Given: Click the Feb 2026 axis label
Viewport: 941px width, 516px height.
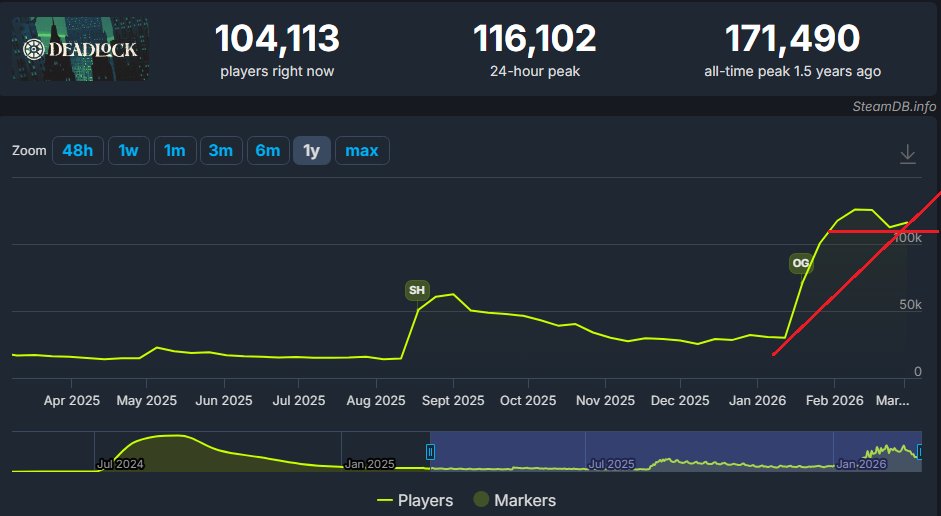Looking at the screenshot, I should pos(835,400).
